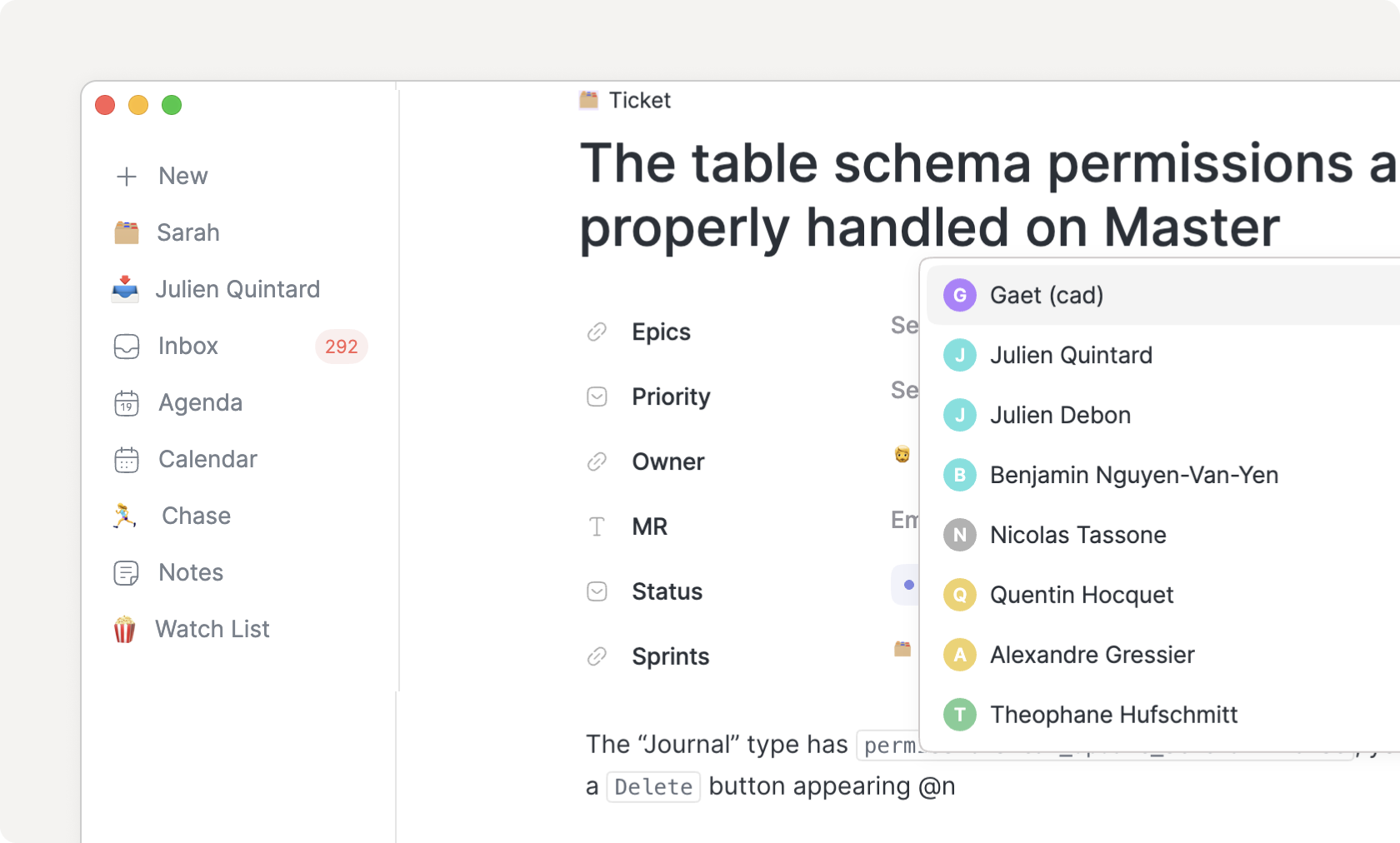Open the Status select field
The height and width of the screenshot is (843, 1400).
point(905,585)
